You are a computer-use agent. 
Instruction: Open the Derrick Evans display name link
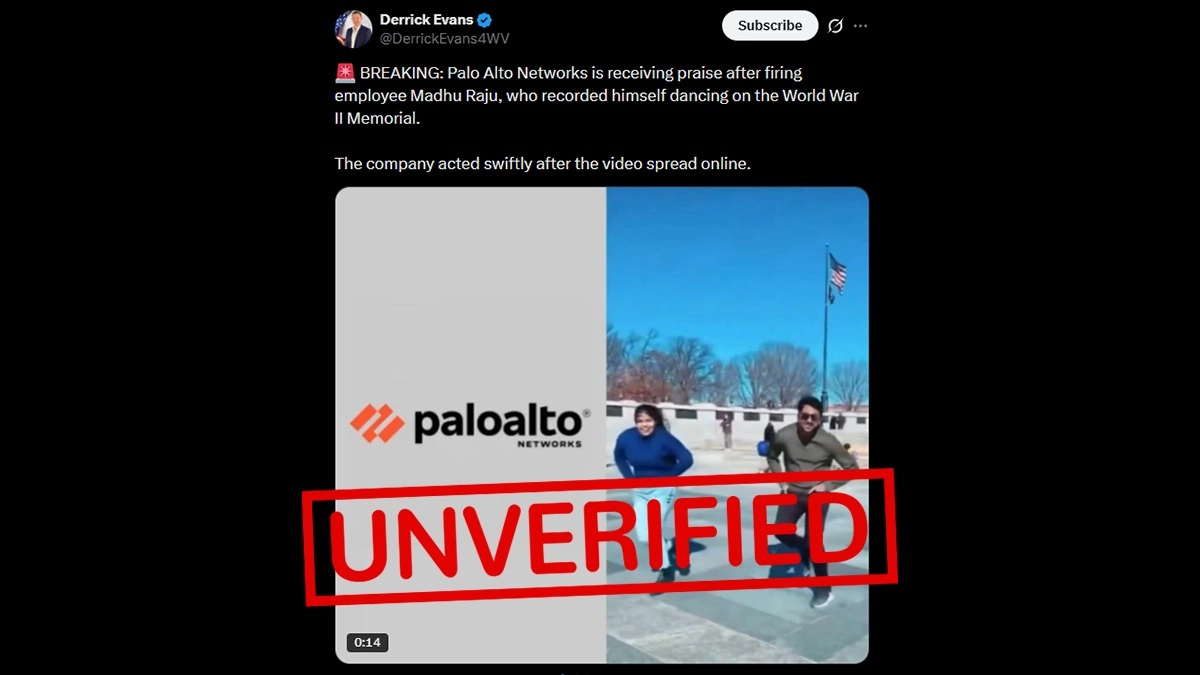pyautogui.click(x=426, y=20)
